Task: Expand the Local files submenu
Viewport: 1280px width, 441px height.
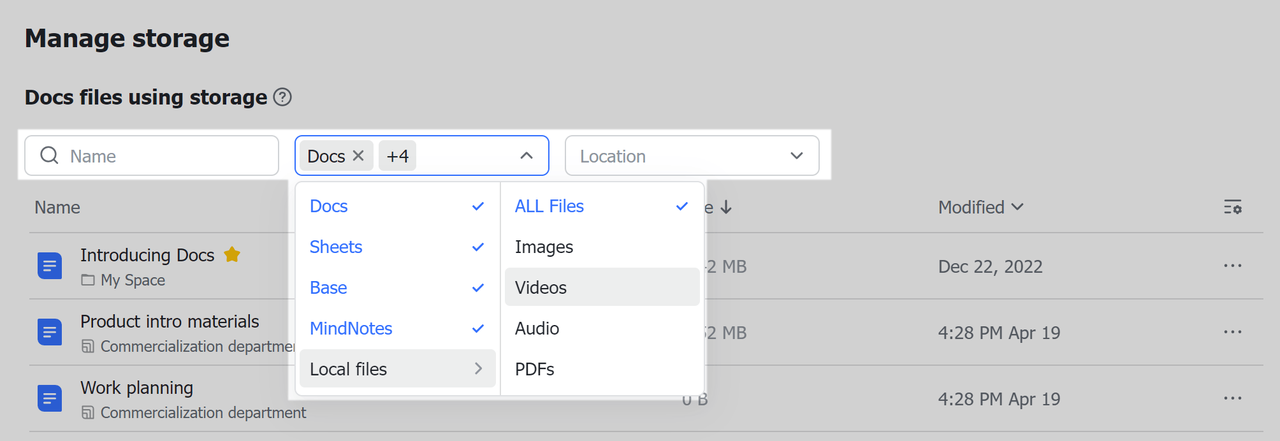Action: click(397, 369)
